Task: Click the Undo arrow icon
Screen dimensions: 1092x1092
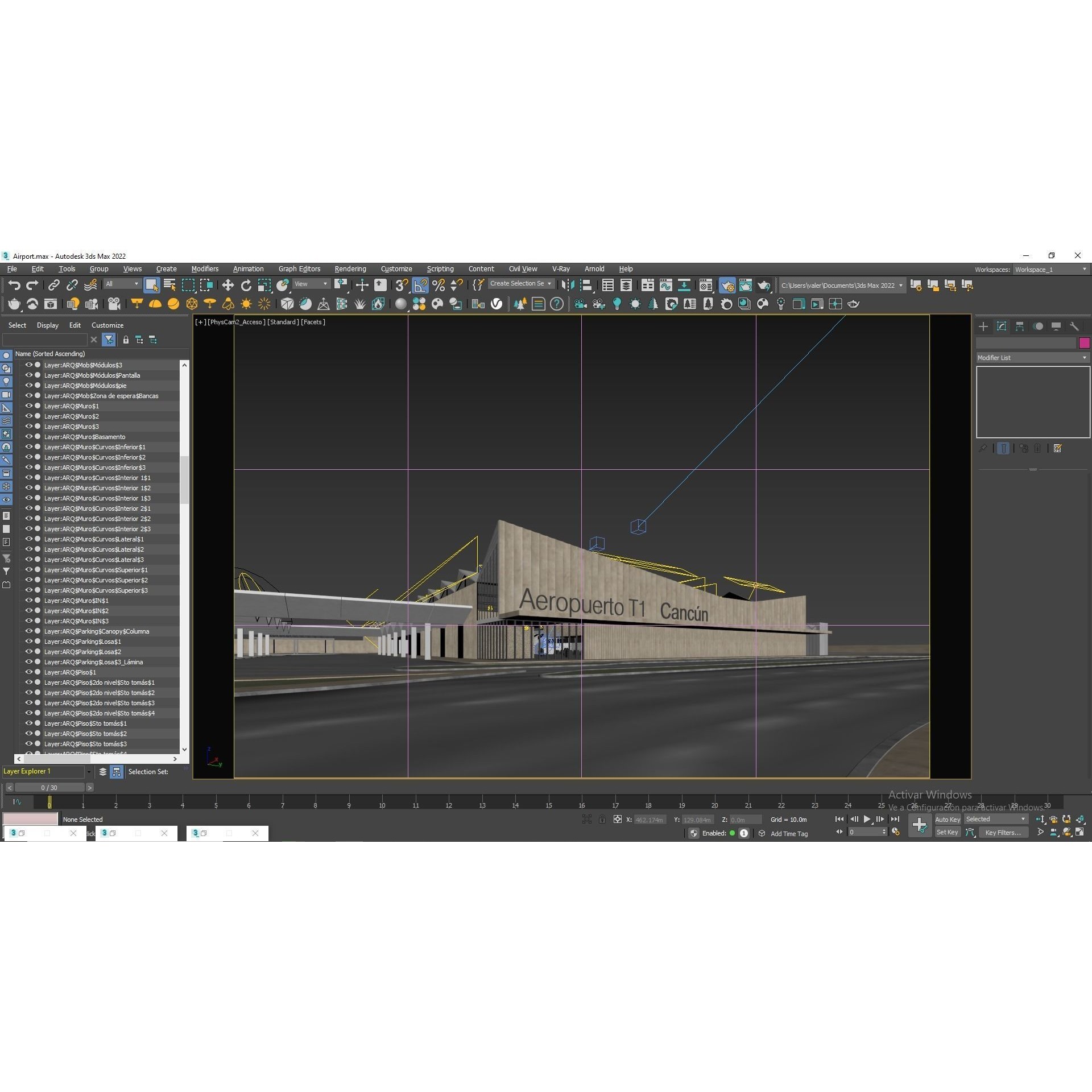Action: [14, 285]
